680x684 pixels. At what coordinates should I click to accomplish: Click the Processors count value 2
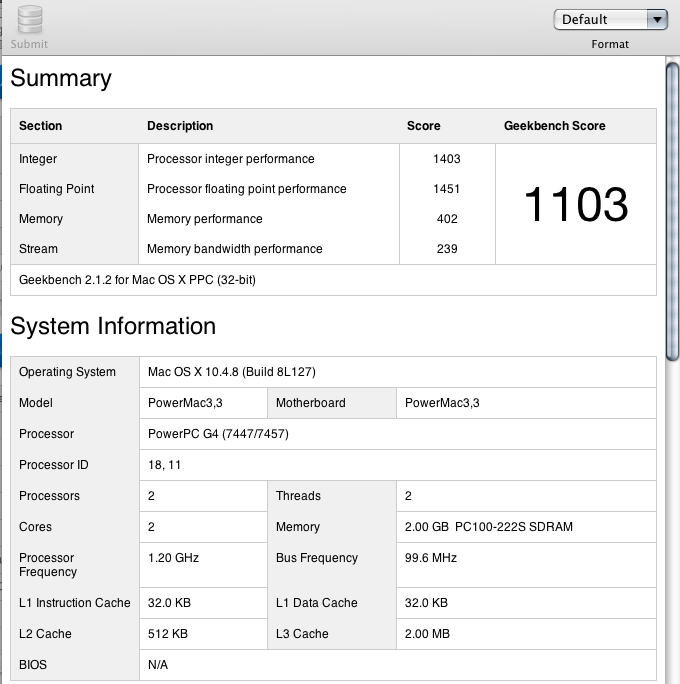[151, 496]
